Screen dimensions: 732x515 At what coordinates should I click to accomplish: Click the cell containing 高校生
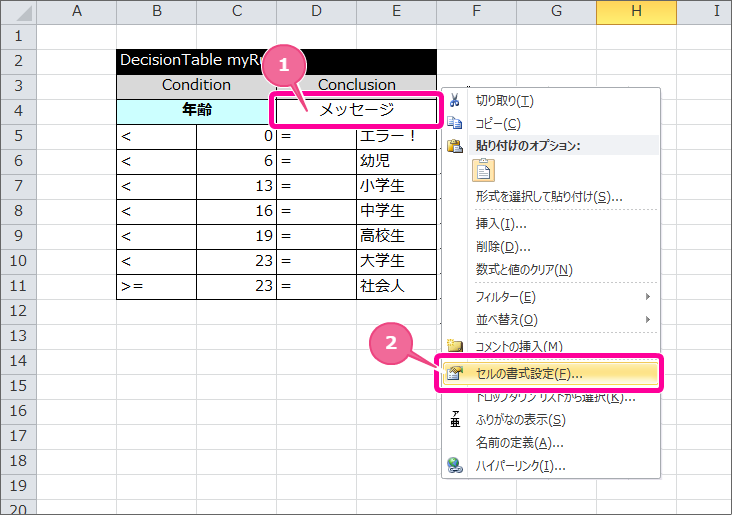(396, 236)
